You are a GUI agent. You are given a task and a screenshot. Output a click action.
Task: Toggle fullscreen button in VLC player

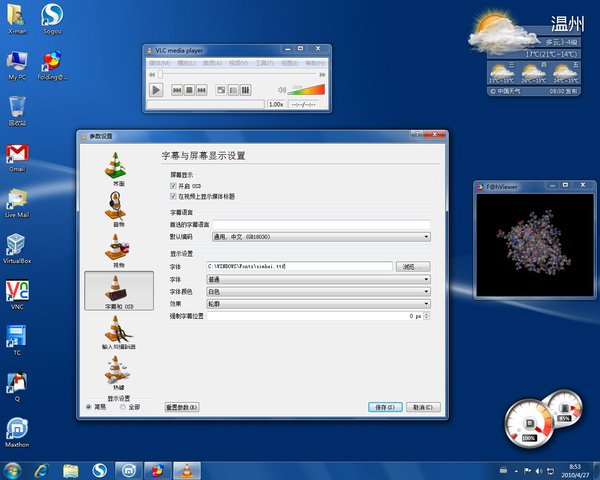[x=221, y=90]
